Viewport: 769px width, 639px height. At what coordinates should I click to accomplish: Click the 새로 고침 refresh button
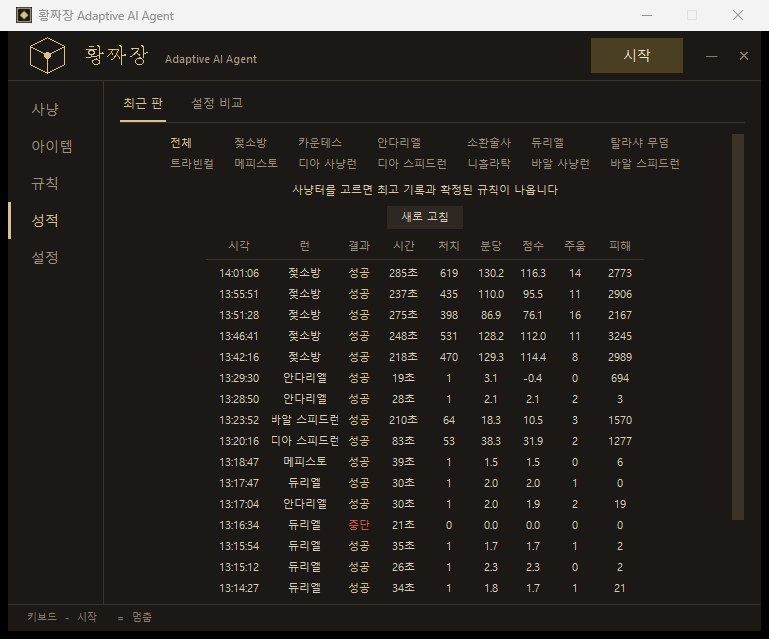425,217
